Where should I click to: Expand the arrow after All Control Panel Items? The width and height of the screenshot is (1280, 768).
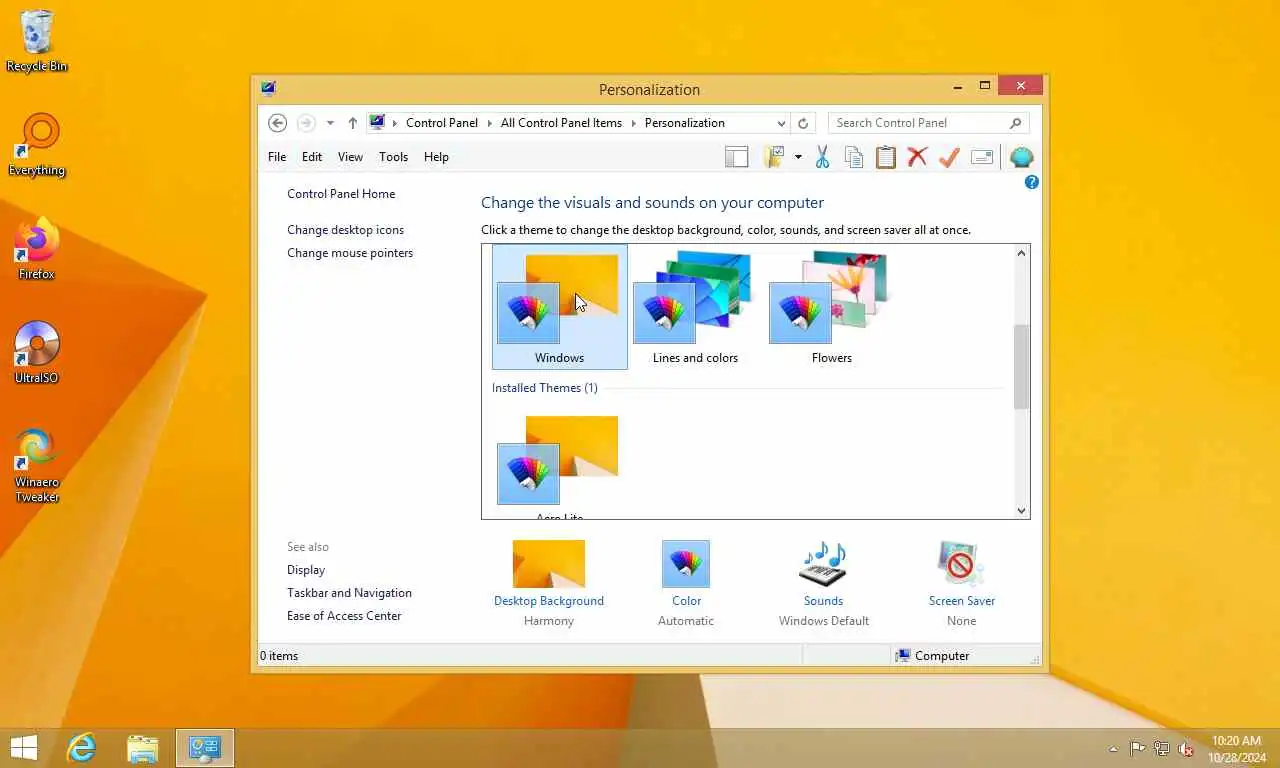tap(633, 123)
